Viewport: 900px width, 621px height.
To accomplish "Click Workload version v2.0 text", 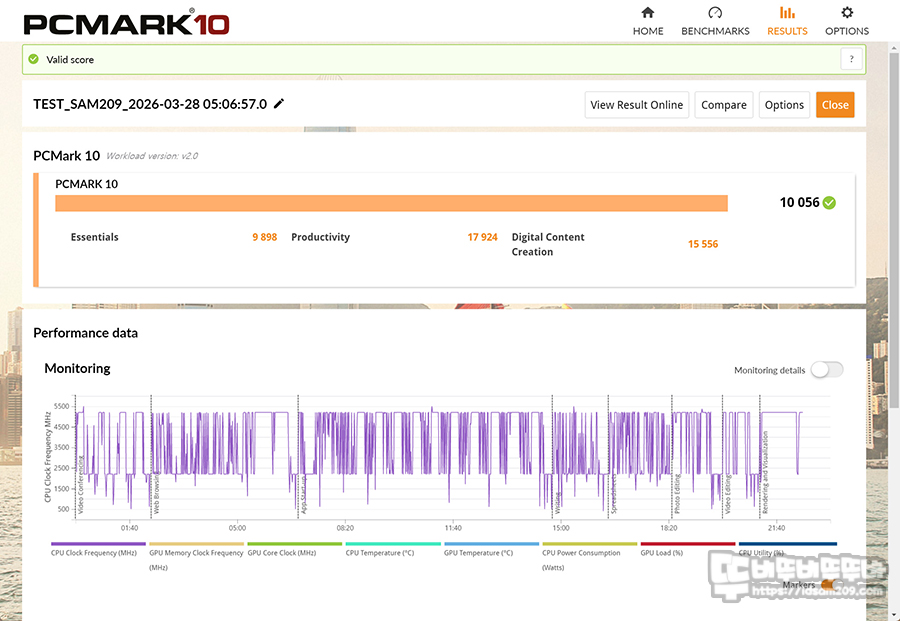I will [x=152, y=156].
